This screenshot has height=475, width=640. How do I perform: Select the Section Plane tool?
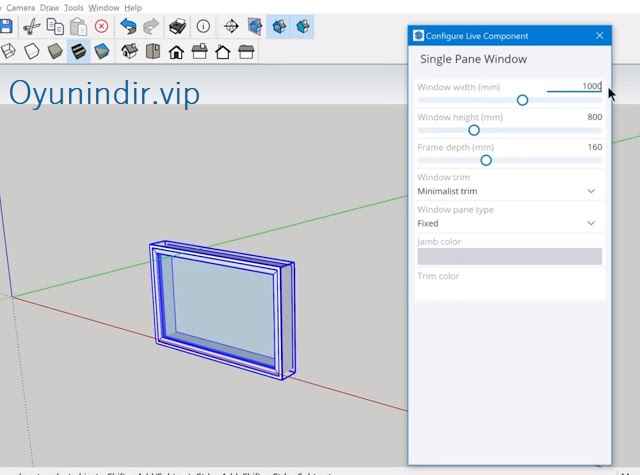231,27
